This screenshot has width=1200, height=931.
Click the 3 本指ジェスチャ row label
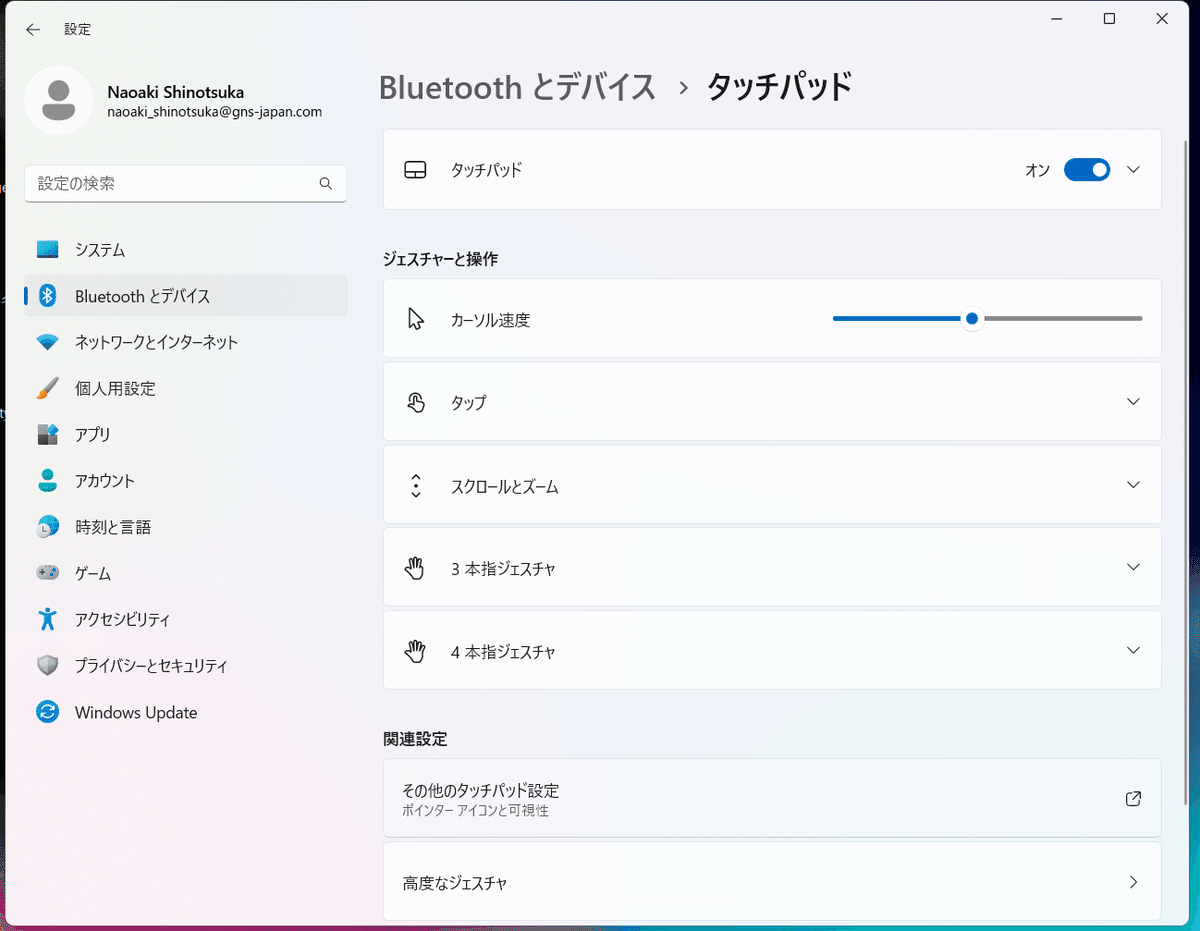pyautogui.click(x=503, y=568)
